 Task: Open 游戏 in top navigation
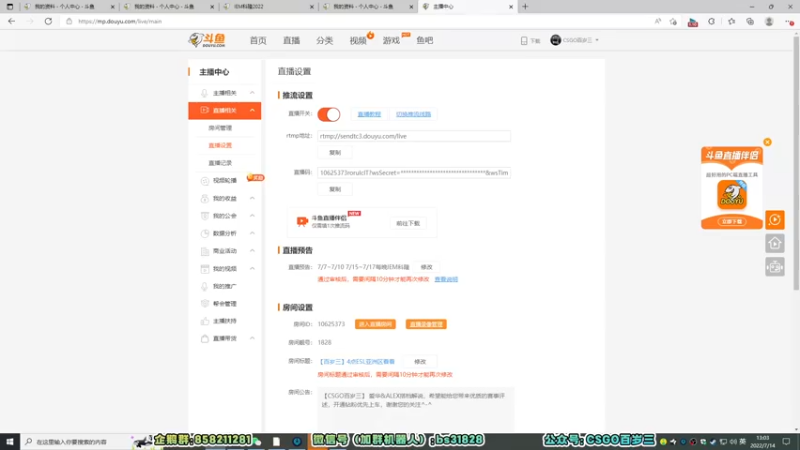tap(391, 40)
